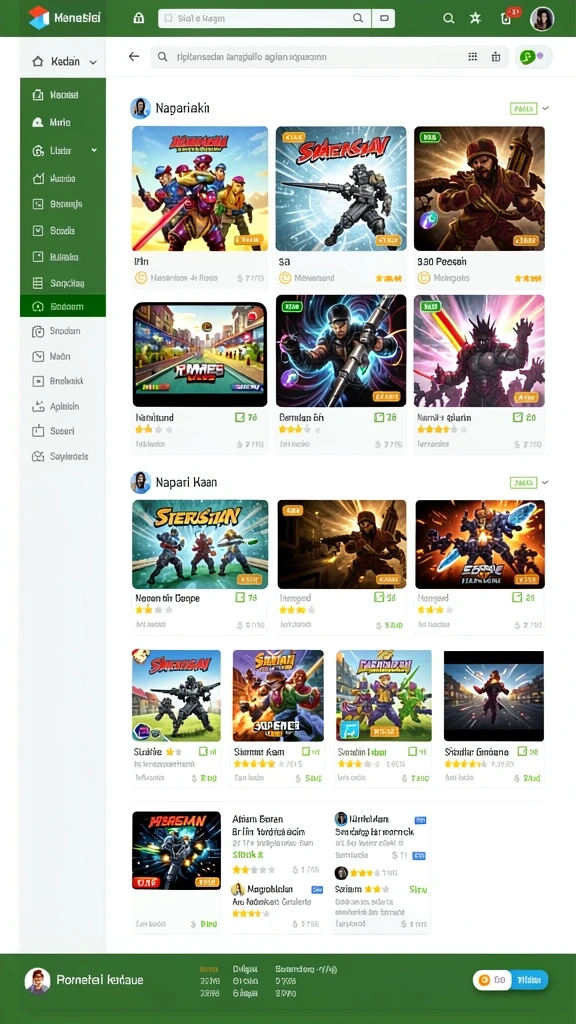Tick the green checkbox on the Nantund card
Screen dimensions: 576x1024
(x=240, y=417)
